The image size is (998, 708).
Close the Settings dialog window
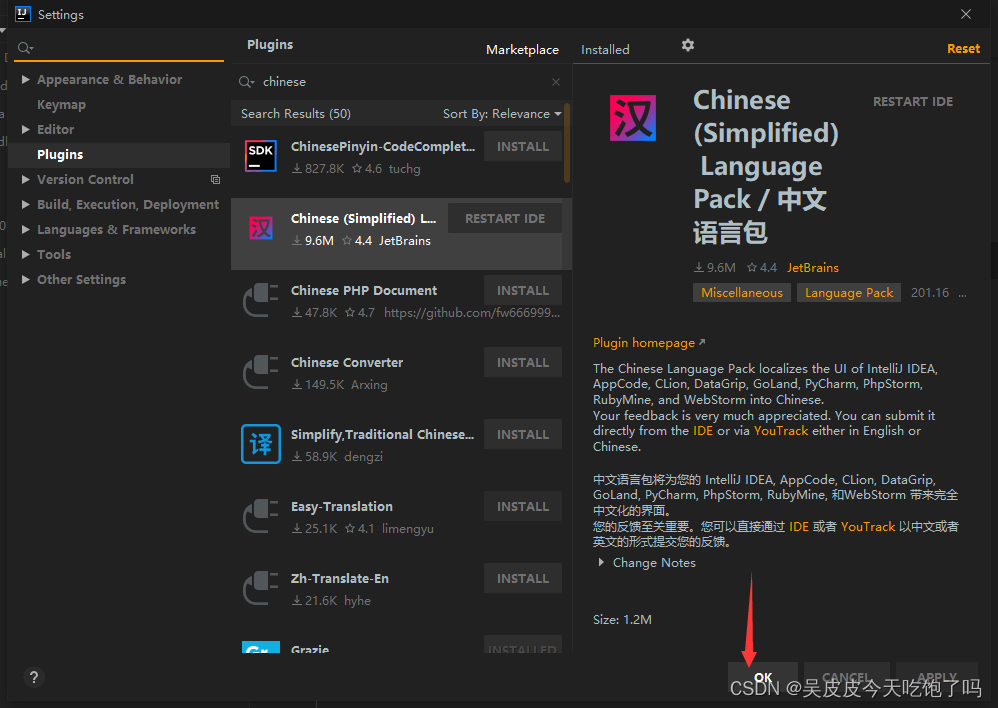[x=966, y=14]
